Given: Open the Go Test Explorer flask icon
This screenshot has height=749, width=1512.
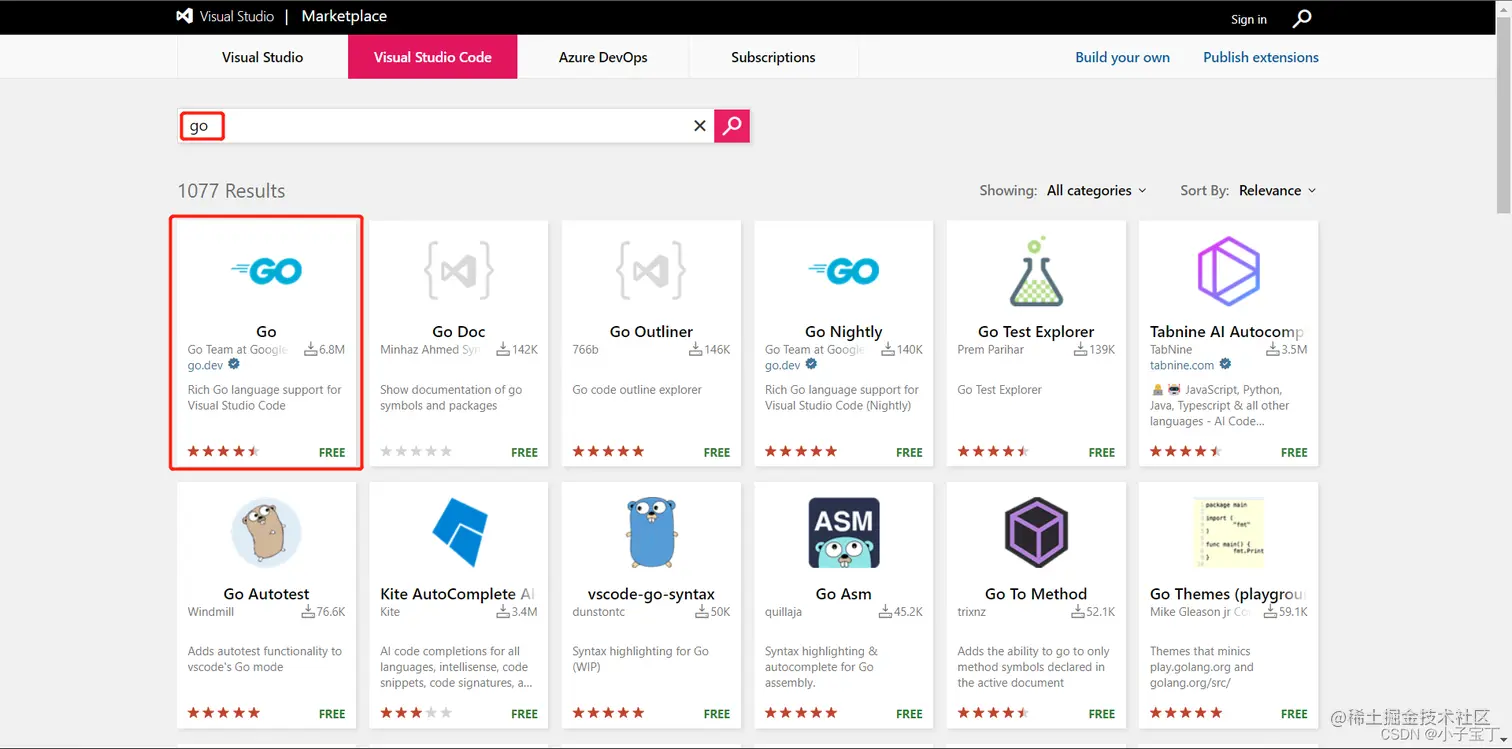Looking at the screenshot, I should pos(1036,271).
